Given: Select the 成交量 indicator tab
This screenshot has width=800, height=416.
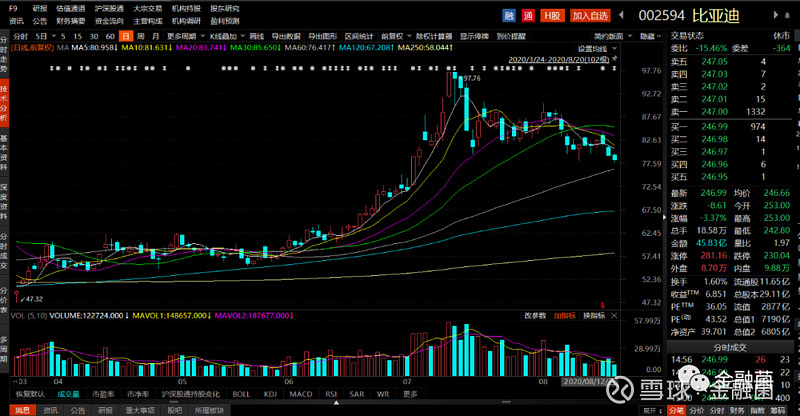Looking at the screenshot, I should point(68,394).
